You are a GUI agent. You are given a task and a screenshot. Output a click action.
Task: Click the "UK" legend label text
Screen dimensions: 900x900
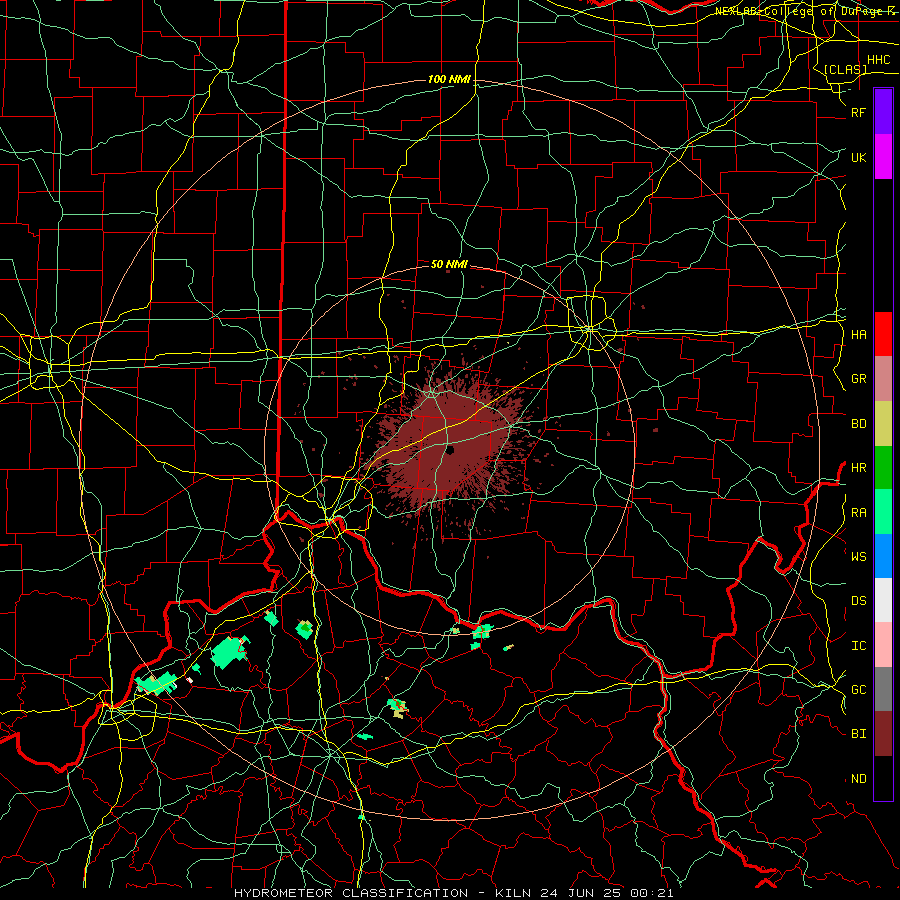[x=859, y=157]
